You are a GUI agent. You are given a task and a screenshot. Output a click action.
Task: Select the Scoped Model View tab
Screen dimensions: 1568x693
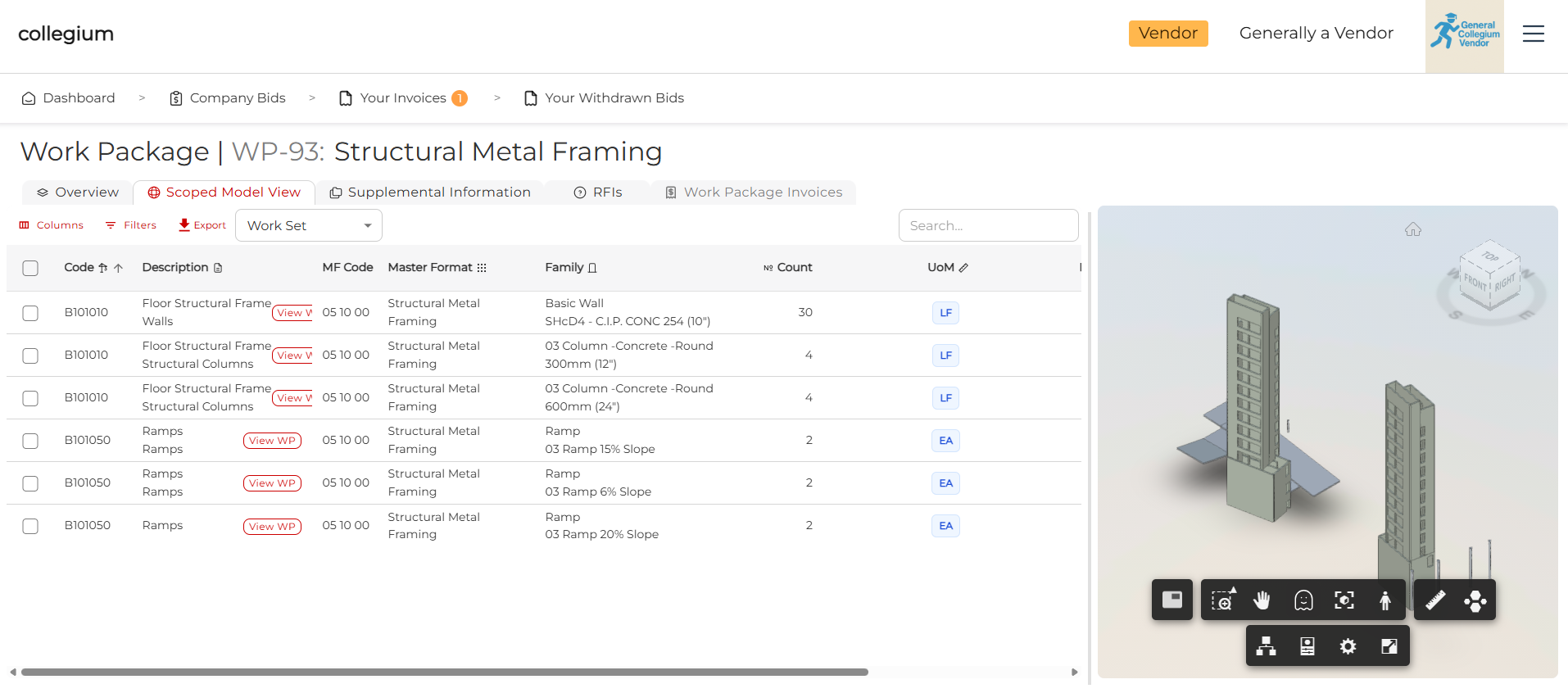pos(224,192)
